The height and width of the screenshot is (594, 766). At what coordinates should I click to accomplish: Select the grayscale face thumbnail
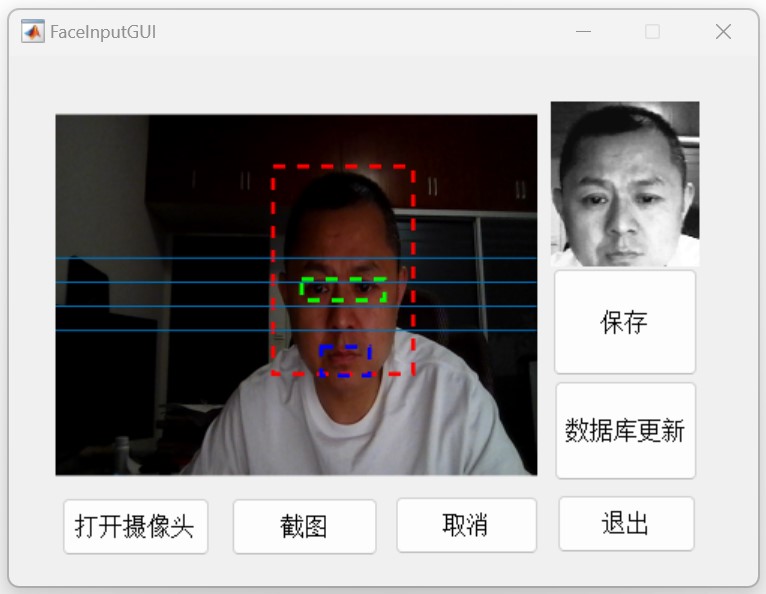(x=625, y=184)
